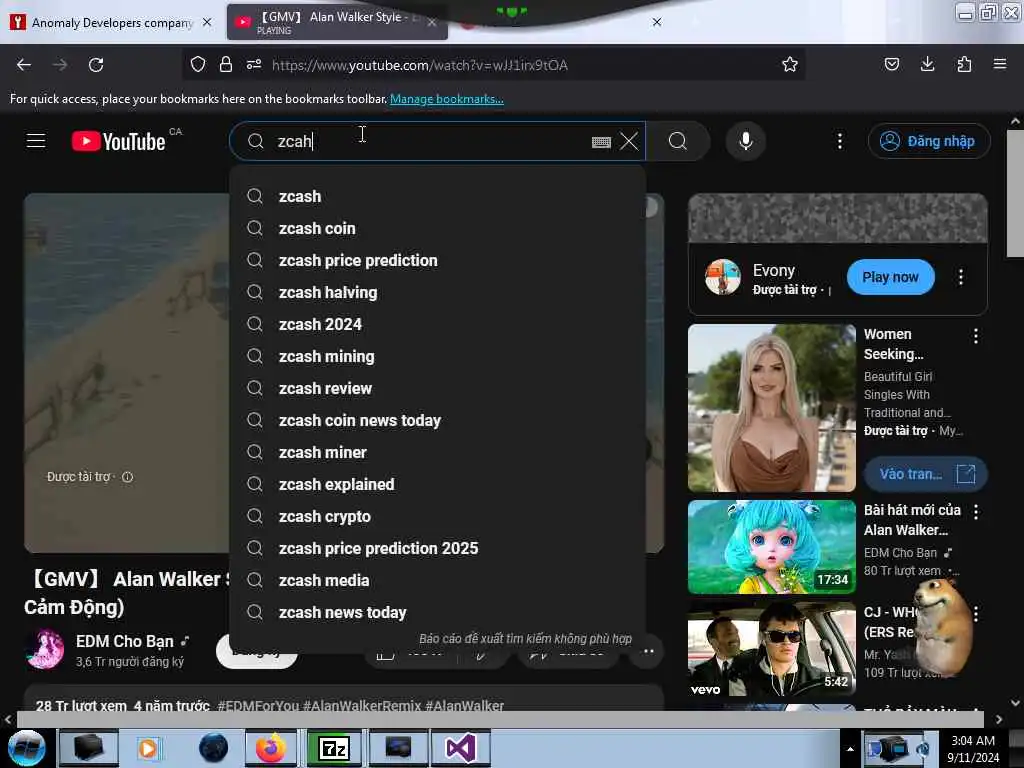This screenshot has width=1024, height=768.
Task: Open the Firefox application hamburger menu
Action: pyautogui.click(x=1000, y=64)
